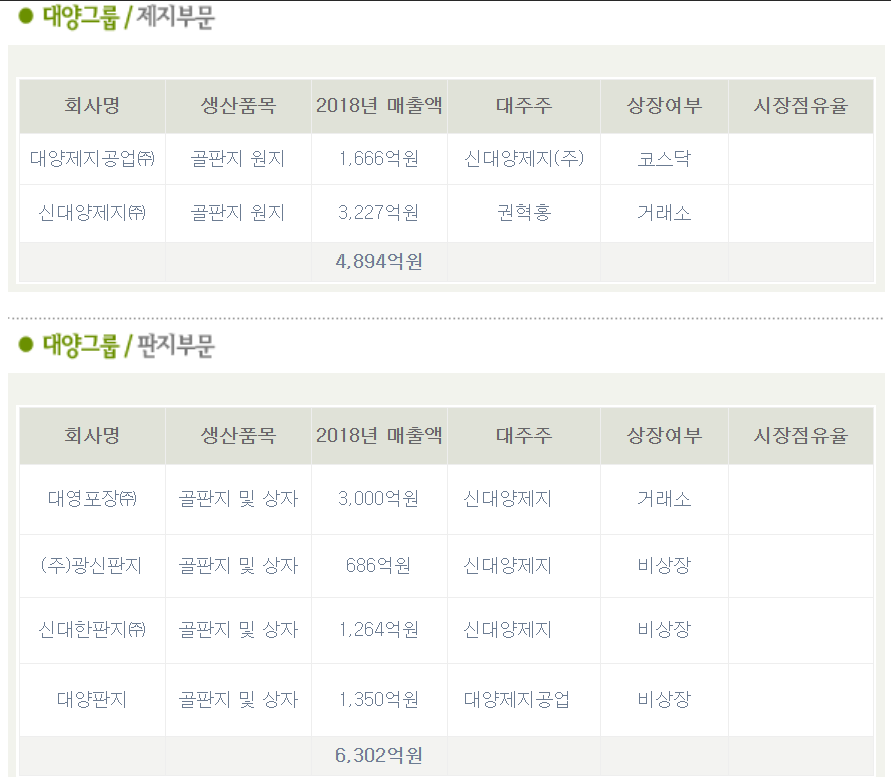Click sales value 1,666억원
891x777 pixels.
tap(379, 159)
